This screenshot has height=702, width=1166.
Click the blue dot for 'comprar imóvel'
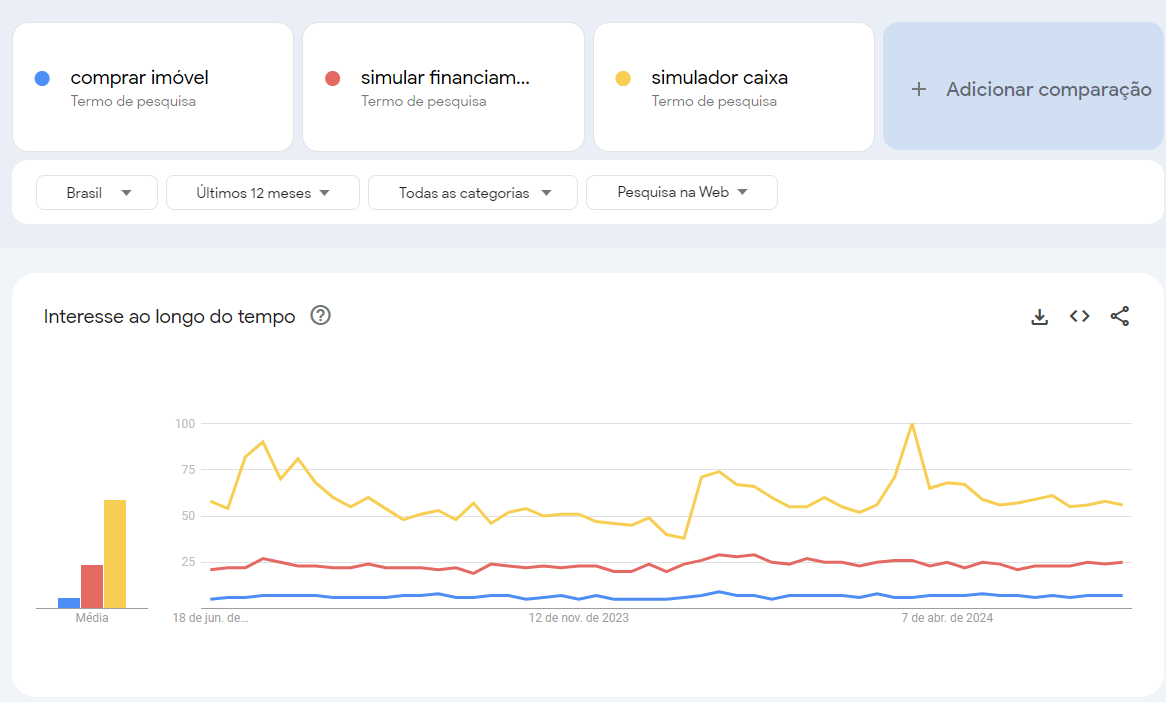(40, 77)
